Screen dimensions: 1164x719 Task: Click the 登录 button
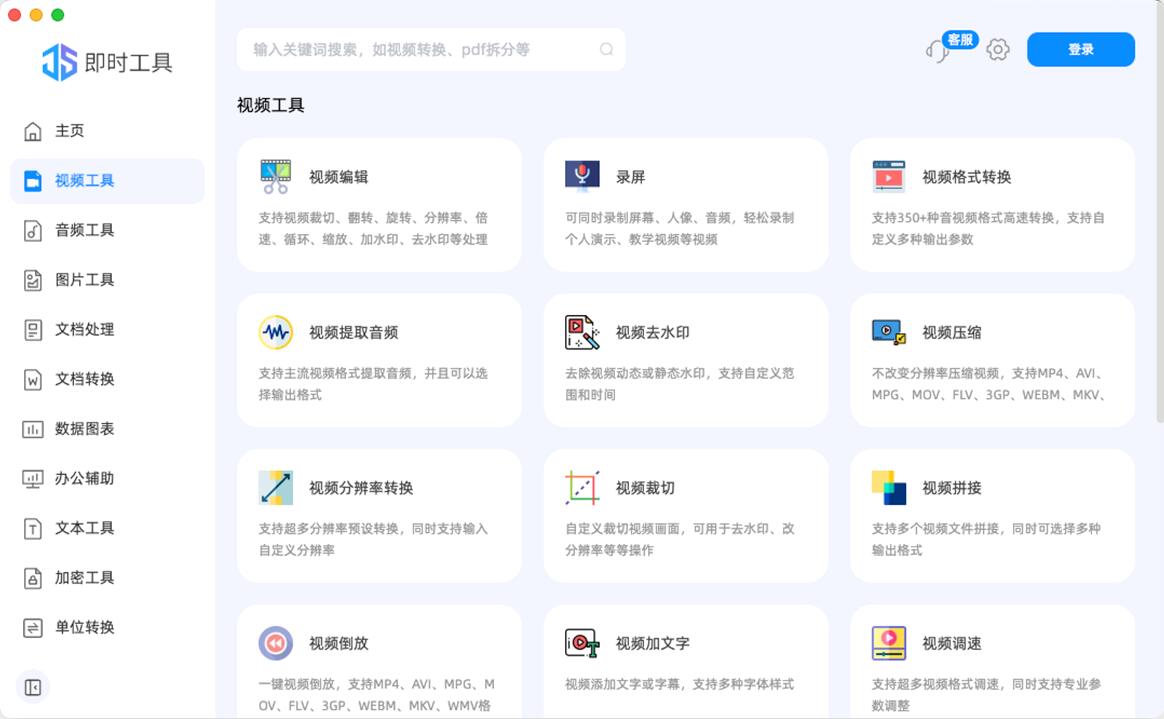(1080, 50)
